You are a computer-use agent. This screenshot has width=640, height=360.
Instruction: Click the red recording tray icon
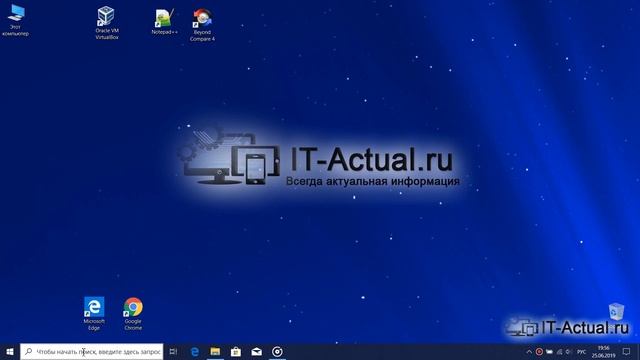click(539, 351)
